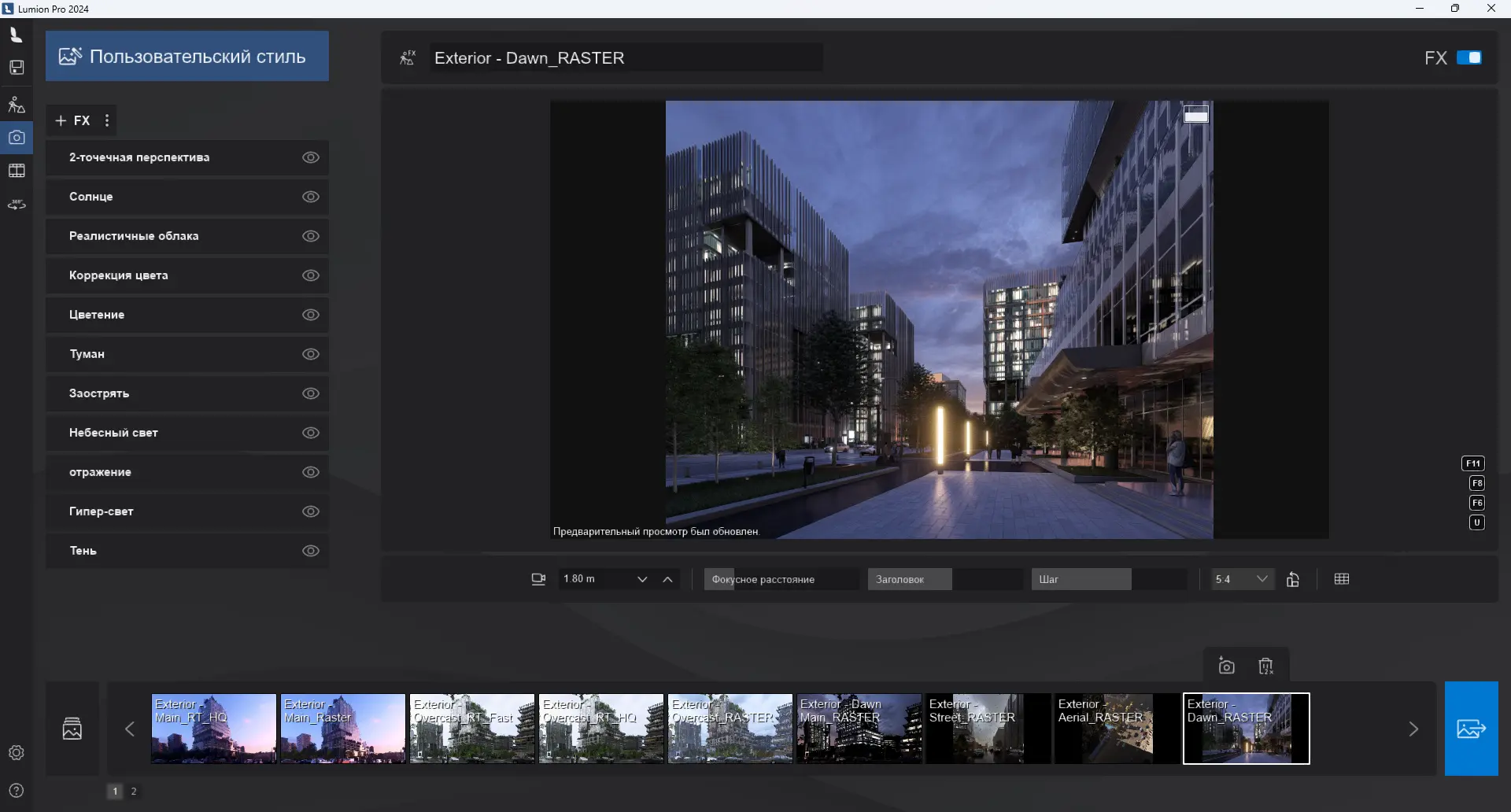
Task: Click store camera icon above thumbnails
Action: pos(1226,666)
